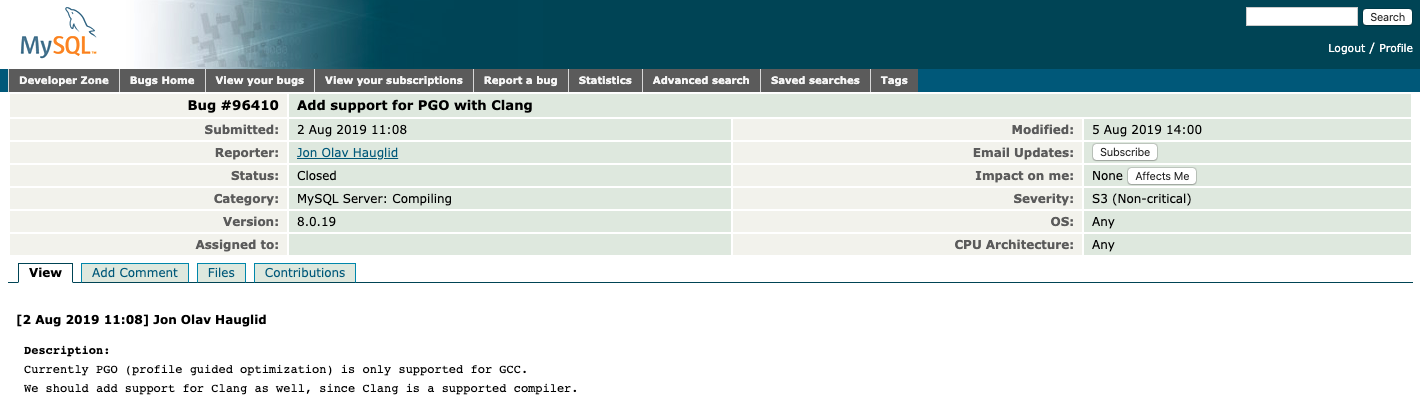Screen dimensions: 1420x412
Task: Open View your bugs page
Action: pyautogui.click(x=259, y=80)
